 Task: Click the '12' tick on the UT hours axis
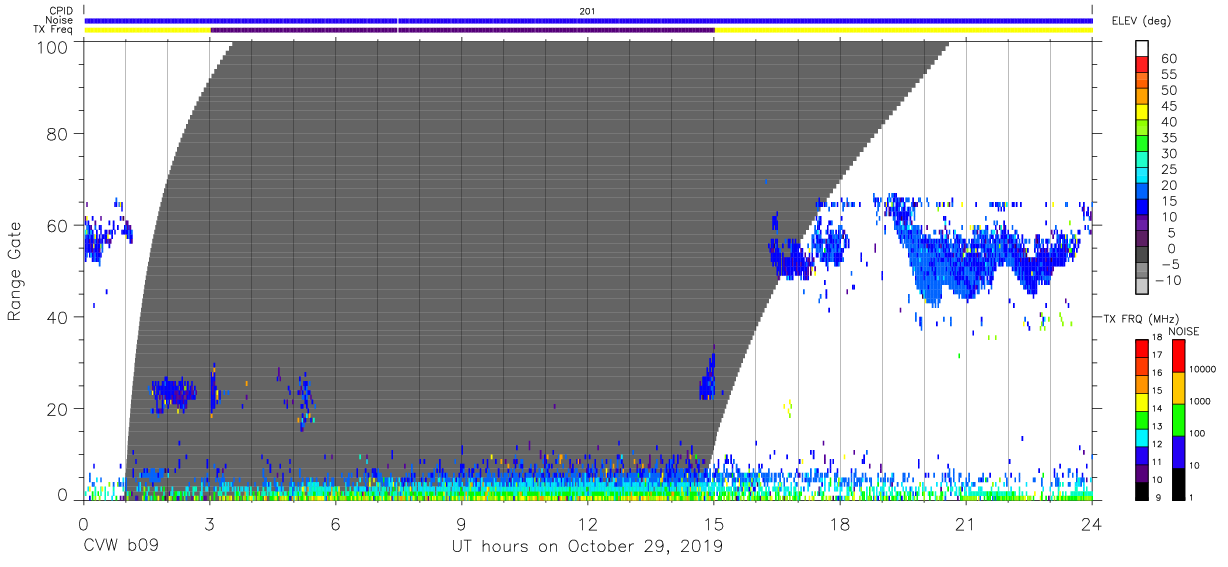tap(587, 522)
